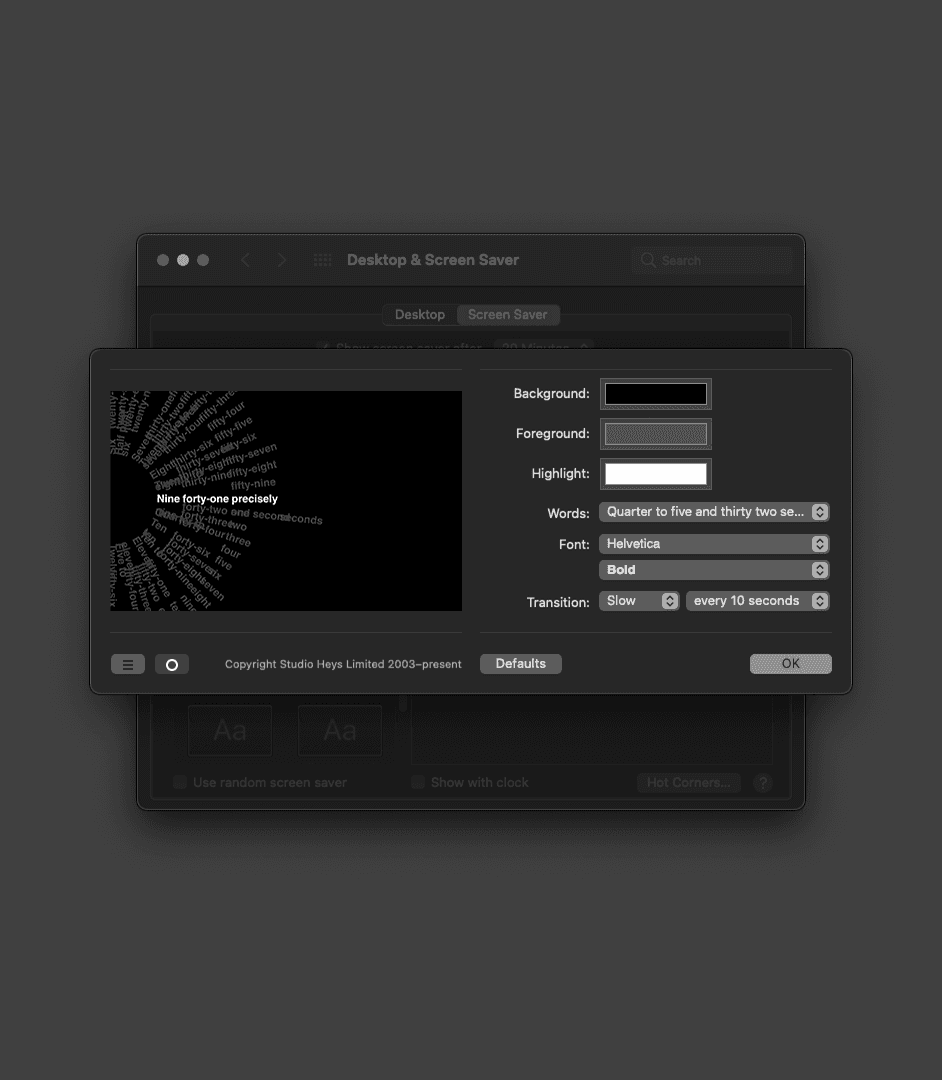942x1080 pixels.
Task: Select the Screen Saver tab
Action: pos(508,315)
